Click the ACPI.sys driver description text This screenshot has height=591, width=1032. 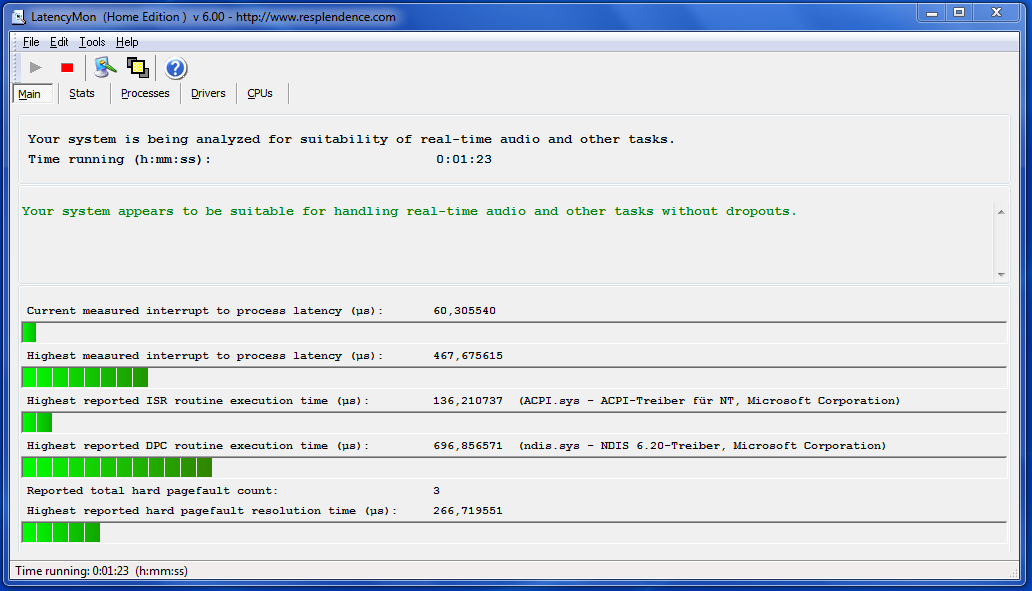[710, 400]
